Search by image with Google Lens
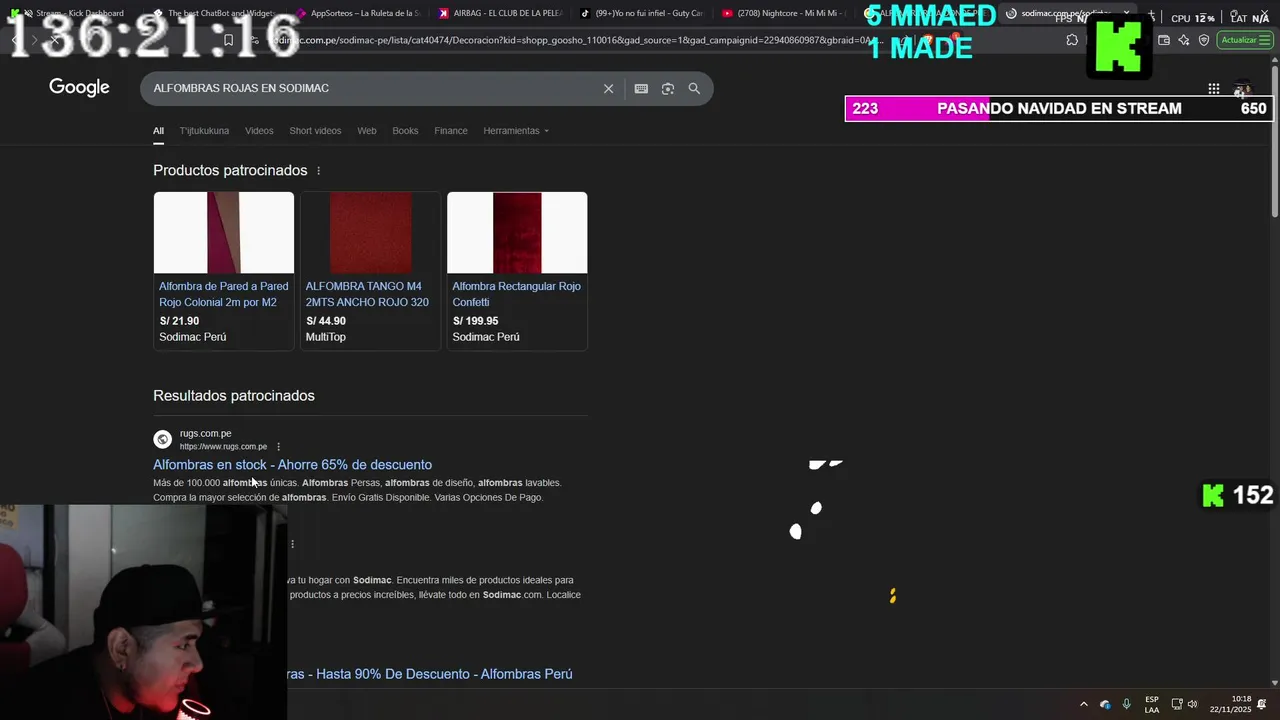 coord(668,88)
